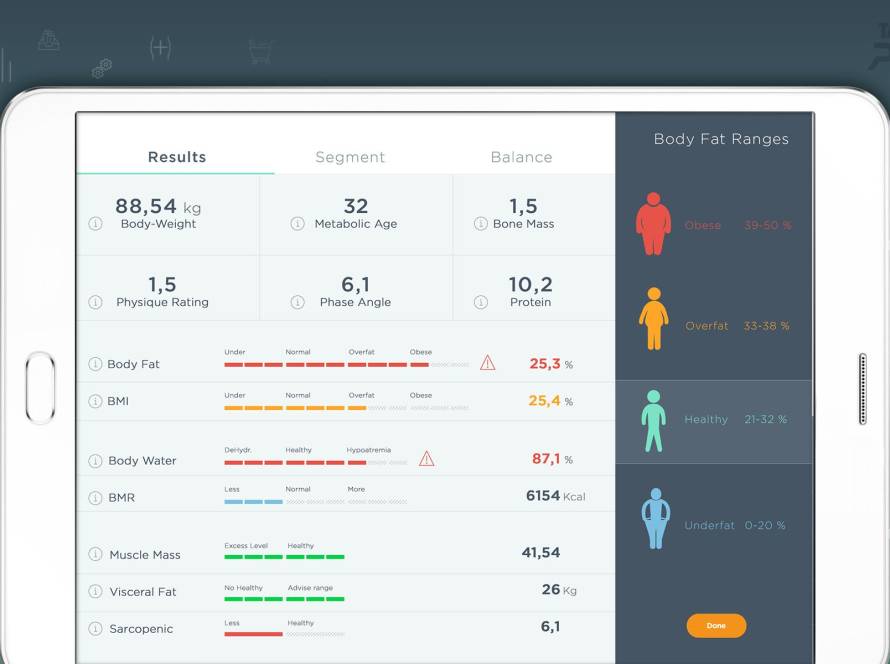Select the "33-38 %" overfat range text

766,326
